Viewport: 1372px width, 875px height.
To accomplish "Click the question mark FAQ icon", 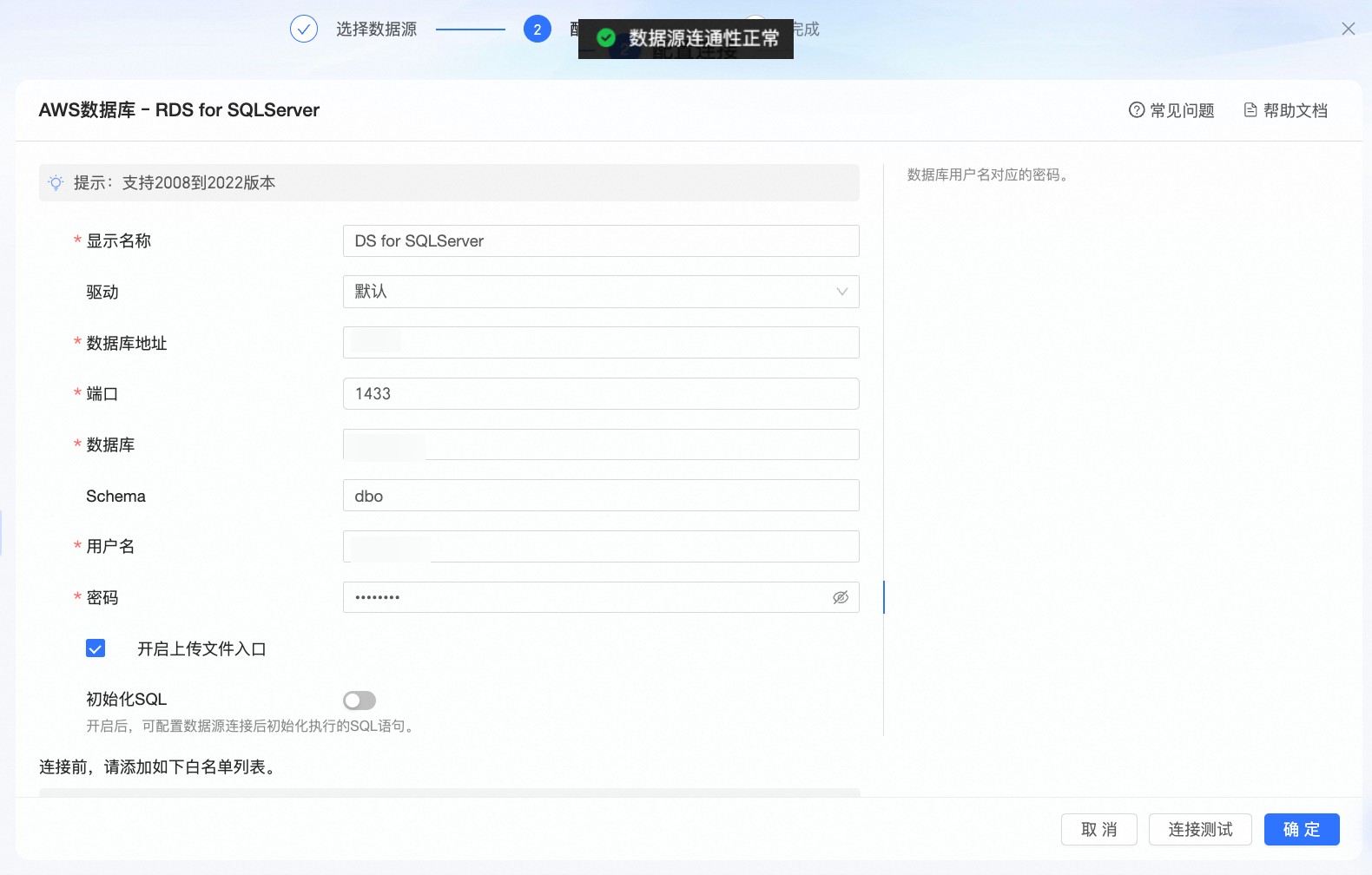I will coord(1137,110).
